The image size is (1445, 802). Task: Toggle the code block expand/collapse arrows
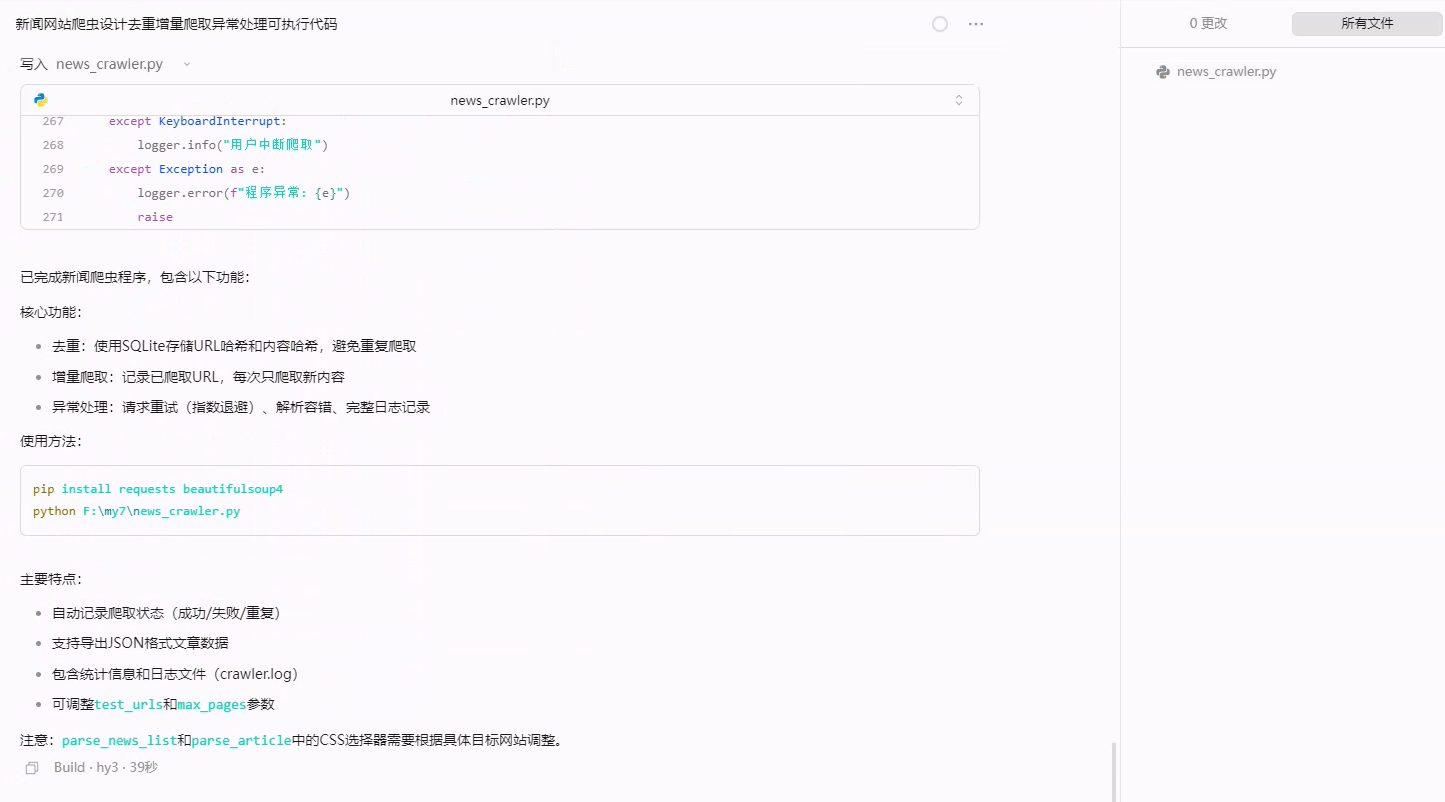click(959, 100)
